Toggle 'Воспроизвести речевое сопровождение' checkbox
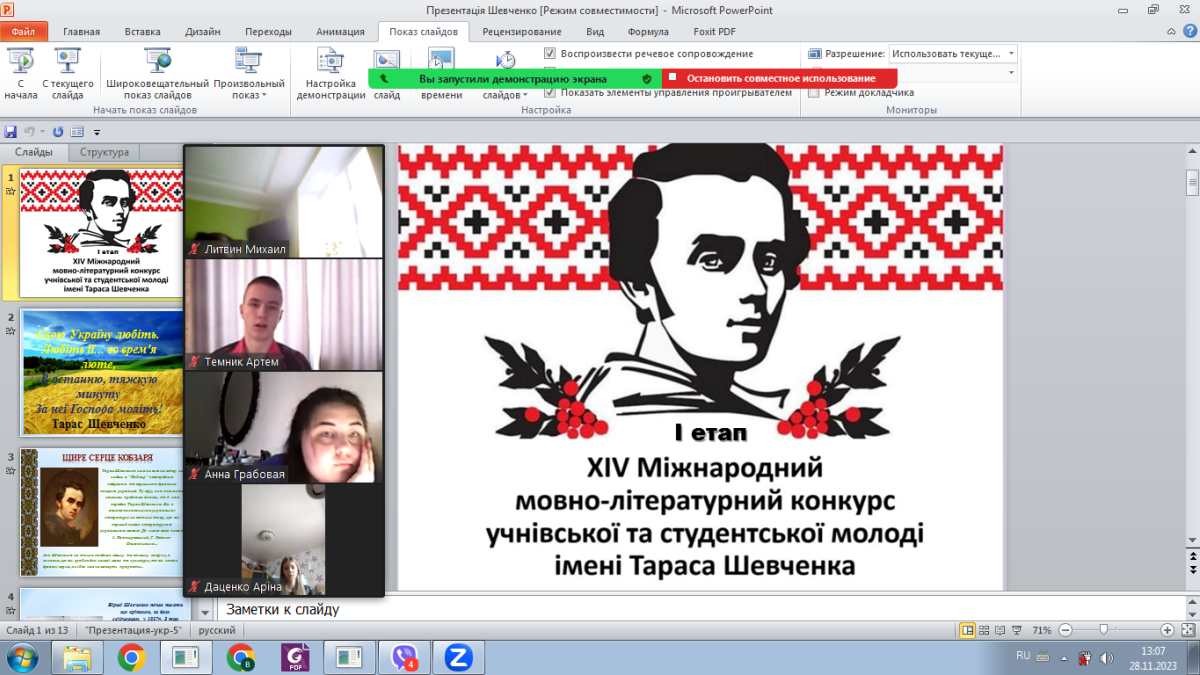1200x675 pixels. (x=551, y=54)
